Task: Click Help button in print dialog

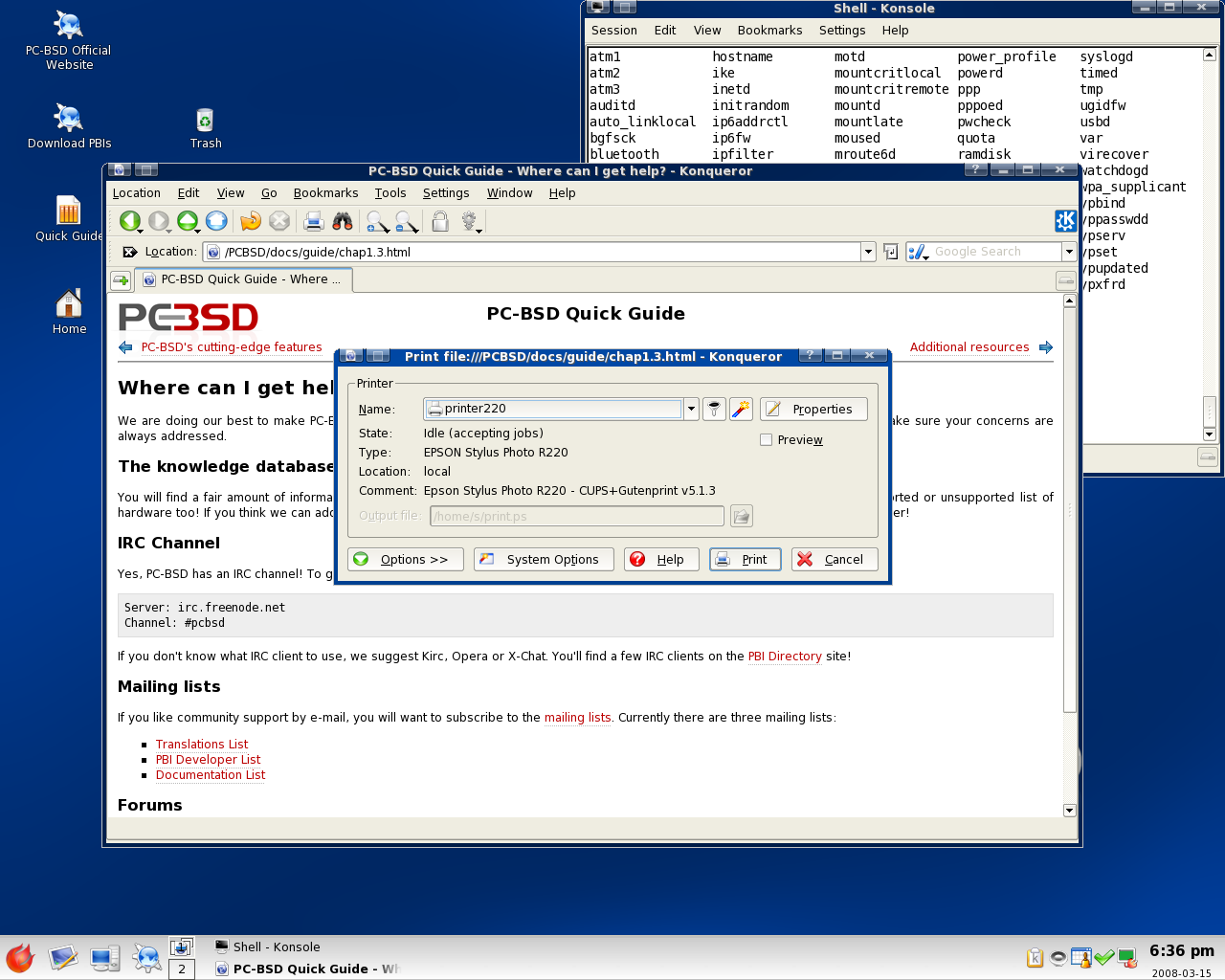Action: click(x=661, y=560)
